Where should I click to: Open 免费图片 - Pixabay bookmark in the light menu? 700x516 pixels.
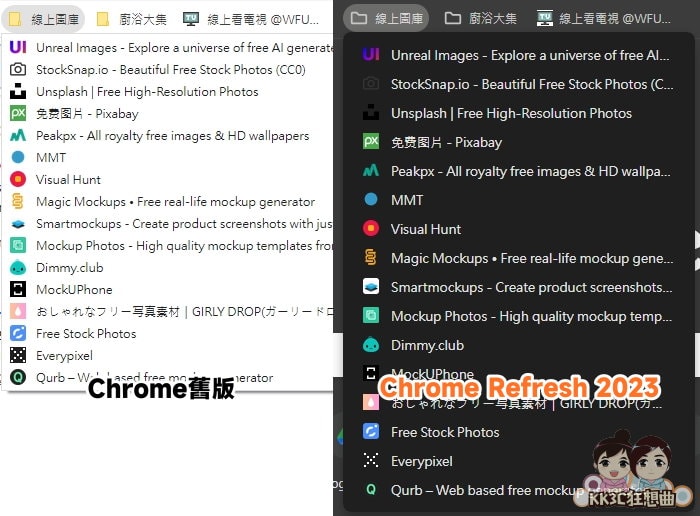168,113
